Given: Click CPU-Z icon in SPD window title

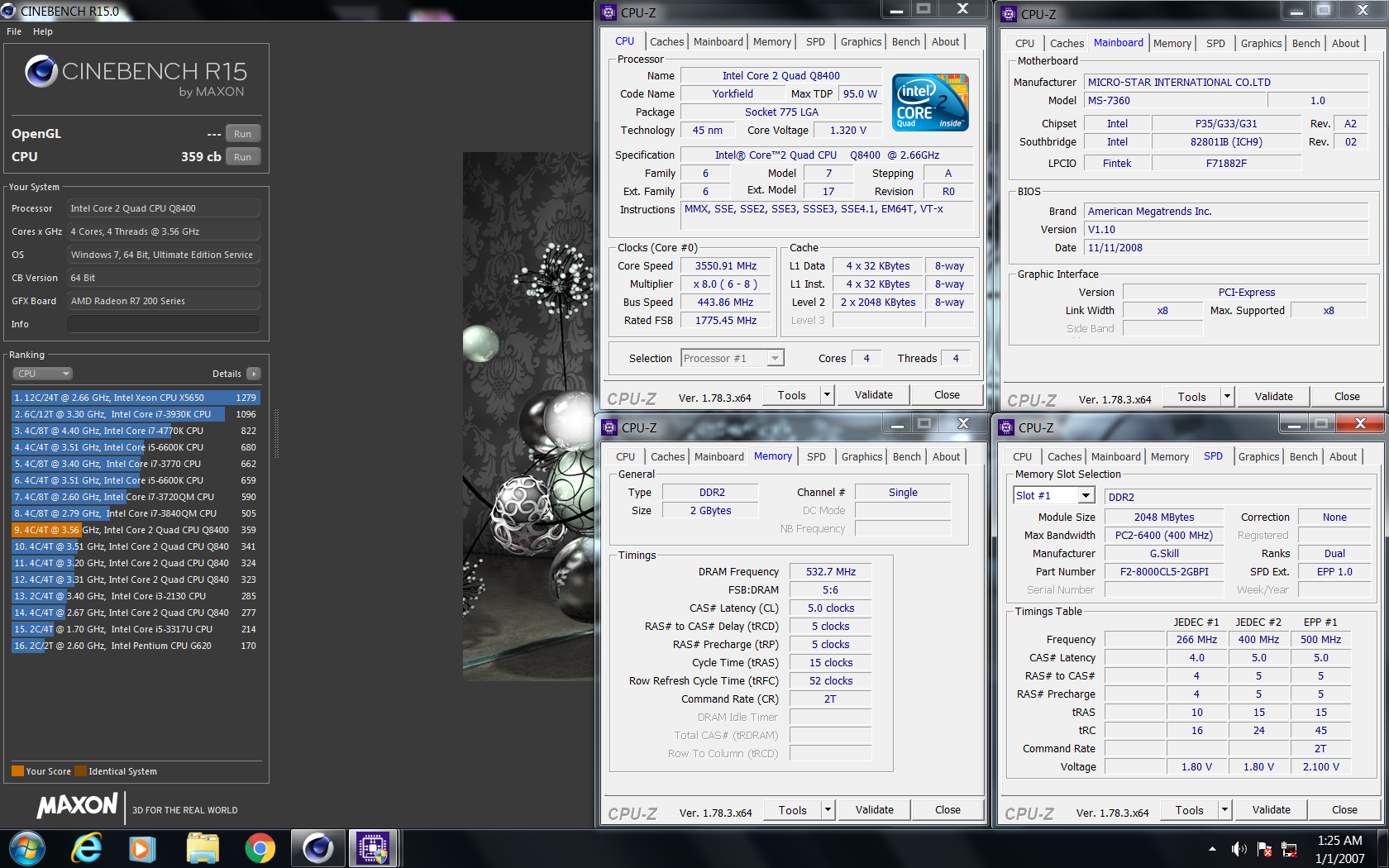Looking at the screenshot, I should click(1006, 427).
